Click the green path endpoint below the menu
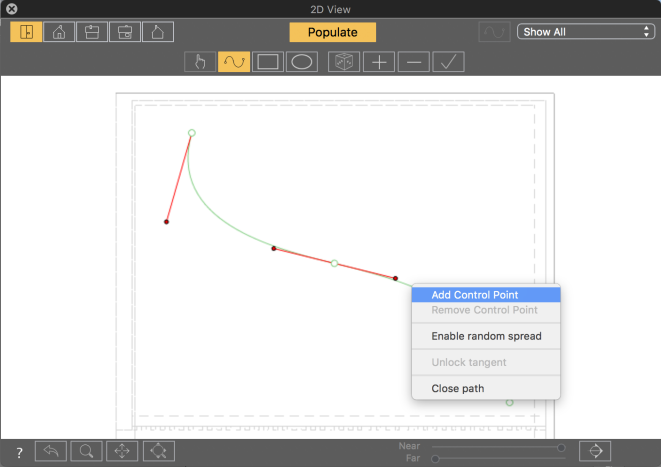Viewport: 661px width, 467px height. [x=510, y=403]
